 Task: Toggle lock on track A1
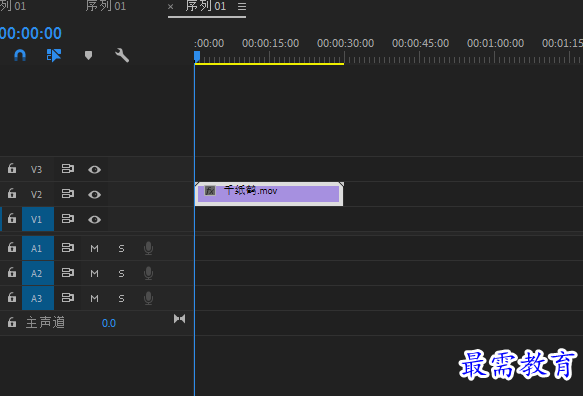pos(12,247)
